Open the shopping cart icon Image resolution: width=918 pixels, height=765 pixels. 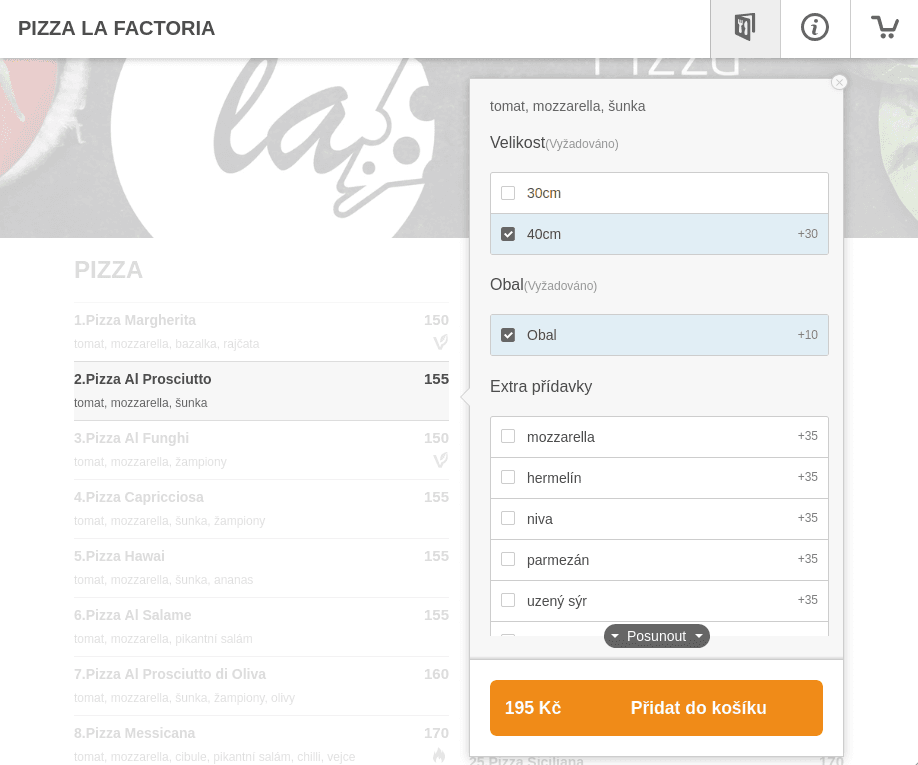click(x=884, y=28)
